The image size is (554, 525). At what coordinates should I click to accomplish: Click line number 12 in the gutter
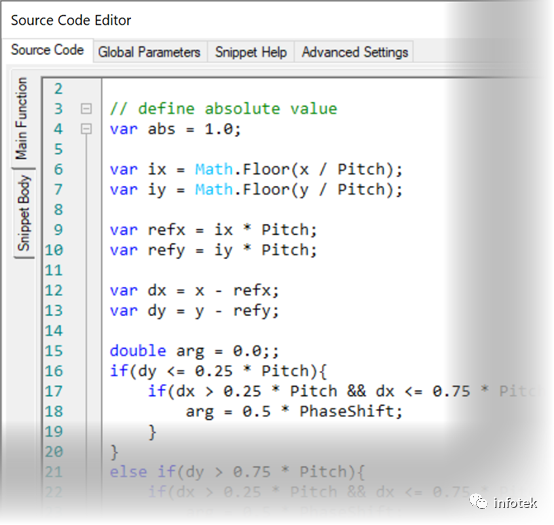[54, 290]
